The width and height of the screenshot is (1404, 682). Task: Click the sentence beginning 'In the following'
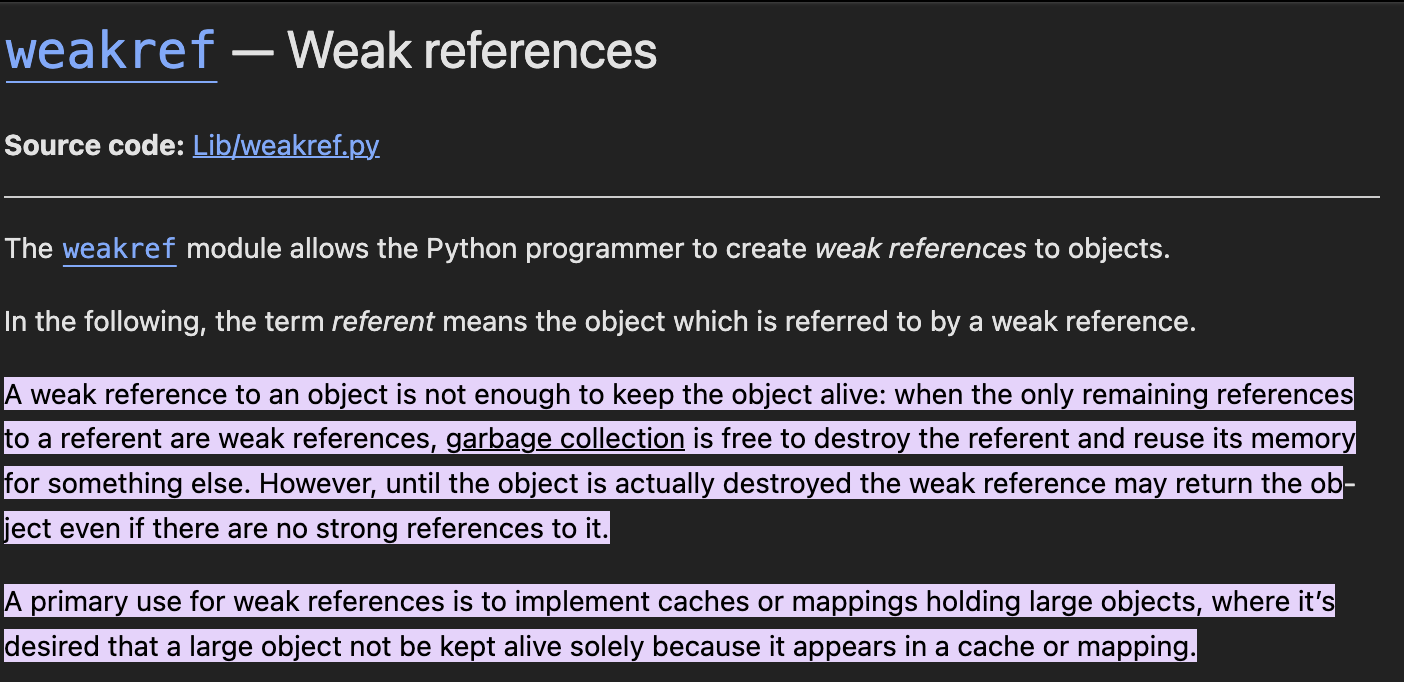click(600, 323)
